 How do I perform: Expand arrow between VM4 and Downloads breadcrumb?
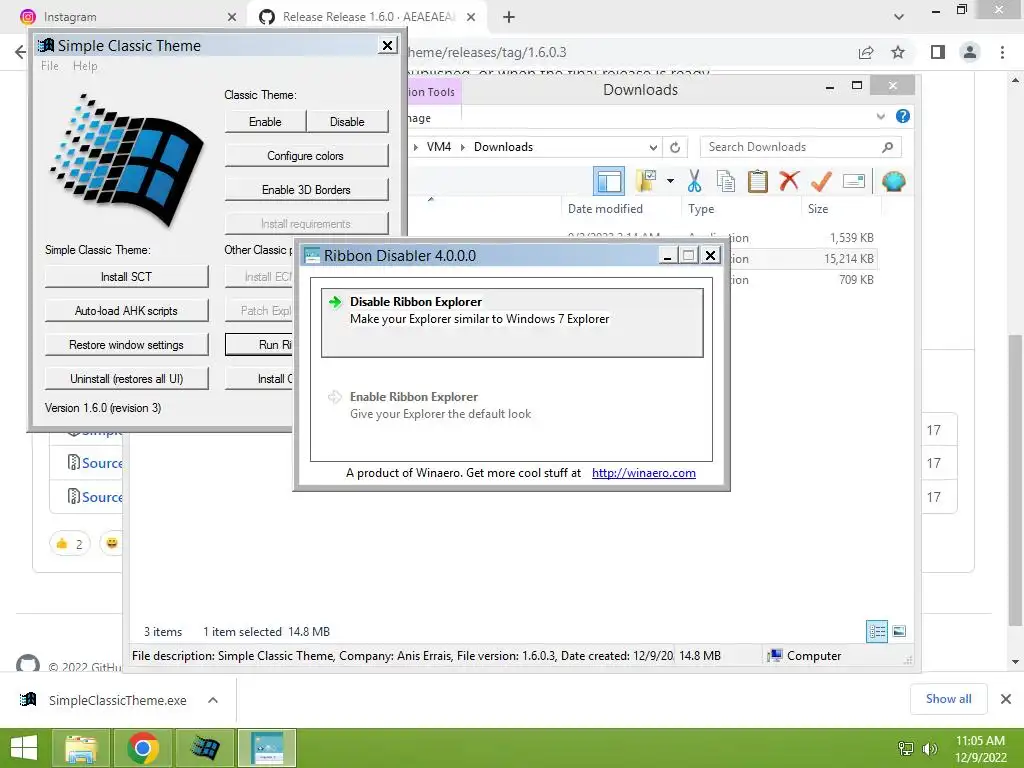463,147
